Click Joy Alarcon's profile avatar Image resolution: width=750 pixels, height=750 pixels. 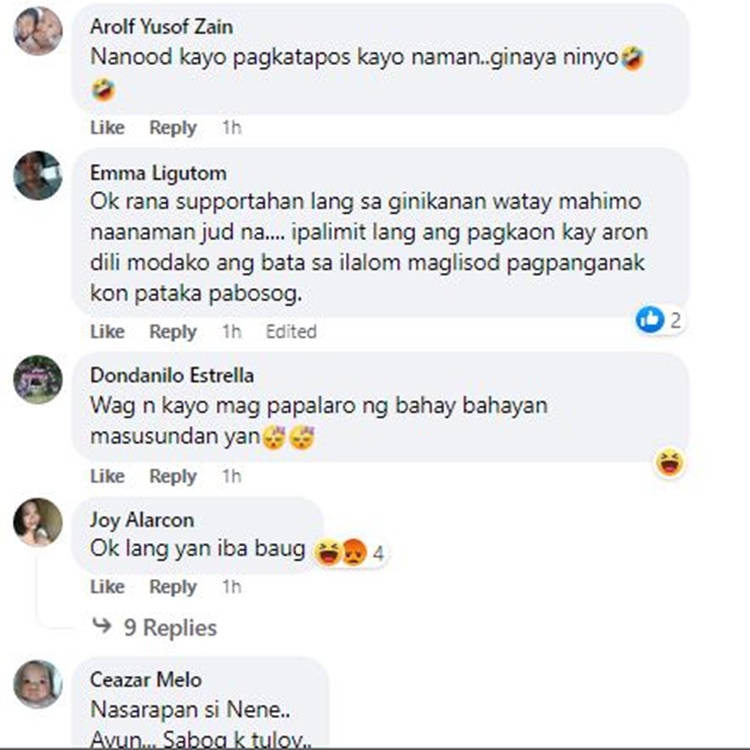[x=38, y=522]
